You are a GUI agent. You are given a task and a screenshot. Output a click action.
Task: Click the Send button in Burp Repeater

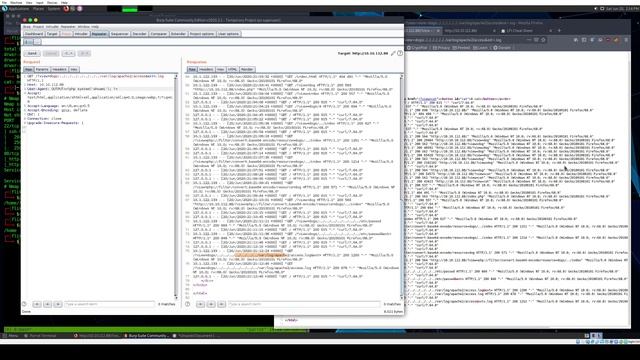pos(32,53)
